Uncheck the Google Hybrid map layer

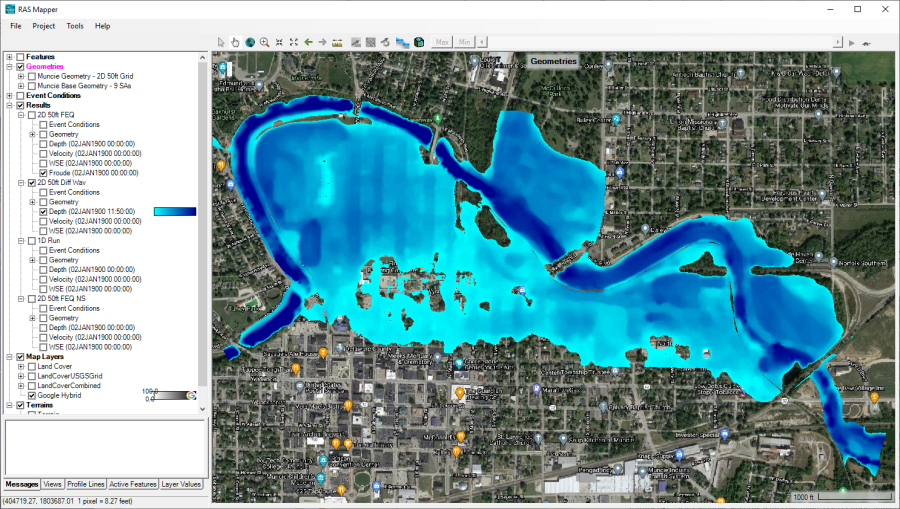click(x=32, y=395)
